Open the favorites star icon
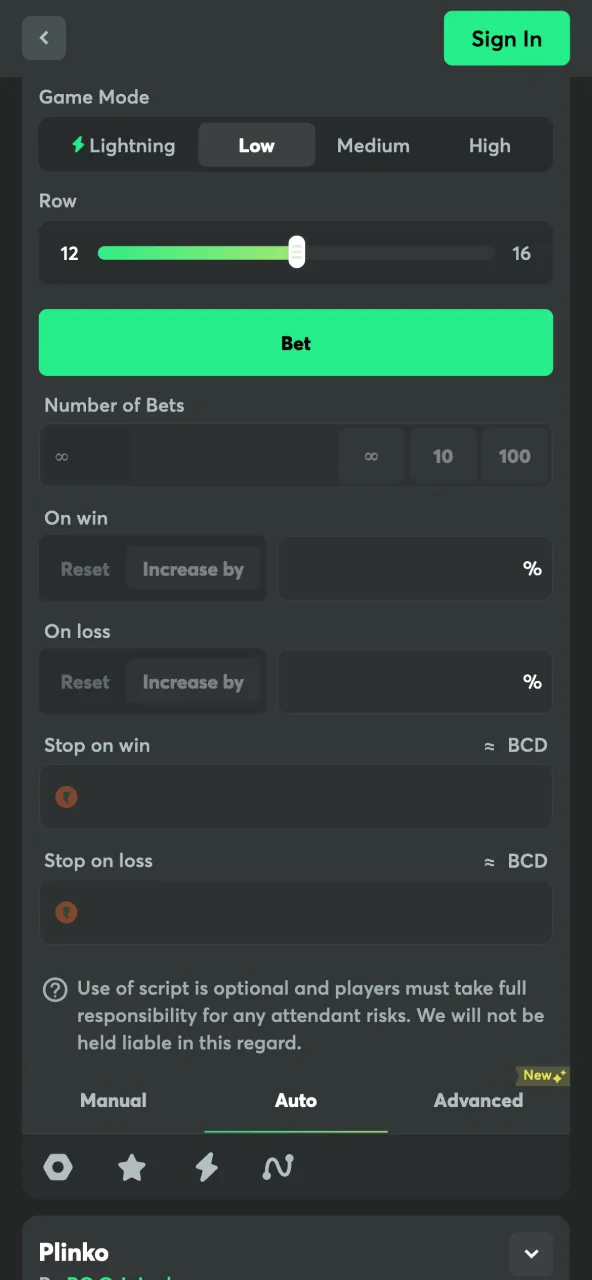The image size is (592, 1280). coord(131,1167)
